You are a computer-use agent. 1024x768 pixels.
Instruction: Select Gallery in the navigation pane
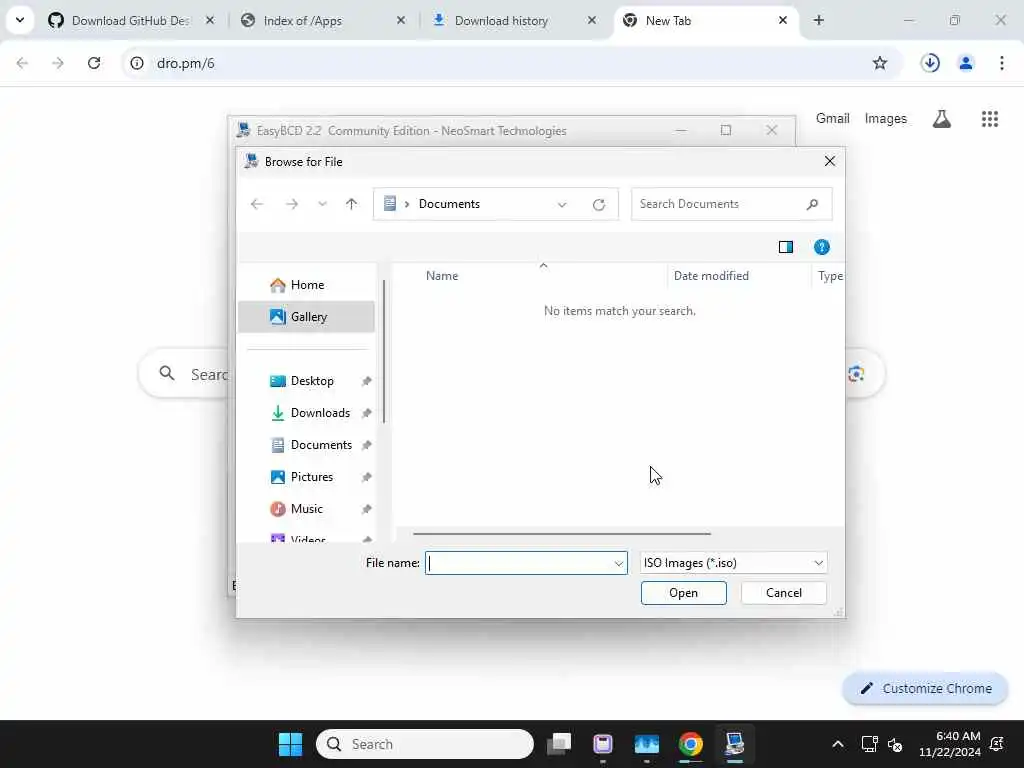pos(306,317)
